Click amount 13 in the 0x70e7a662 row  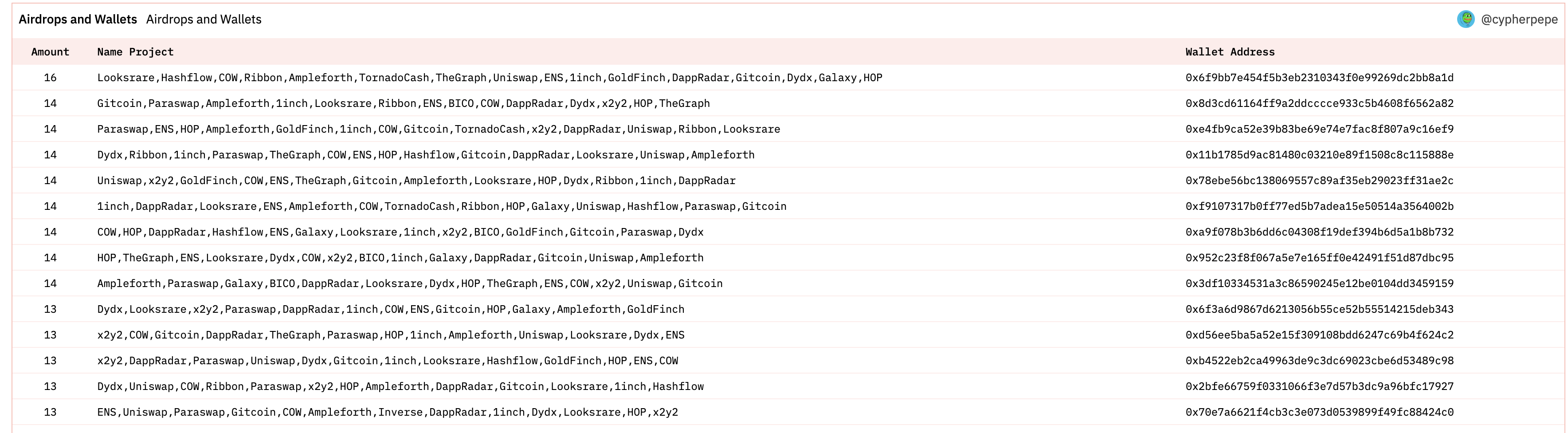[x=50, y=412]
